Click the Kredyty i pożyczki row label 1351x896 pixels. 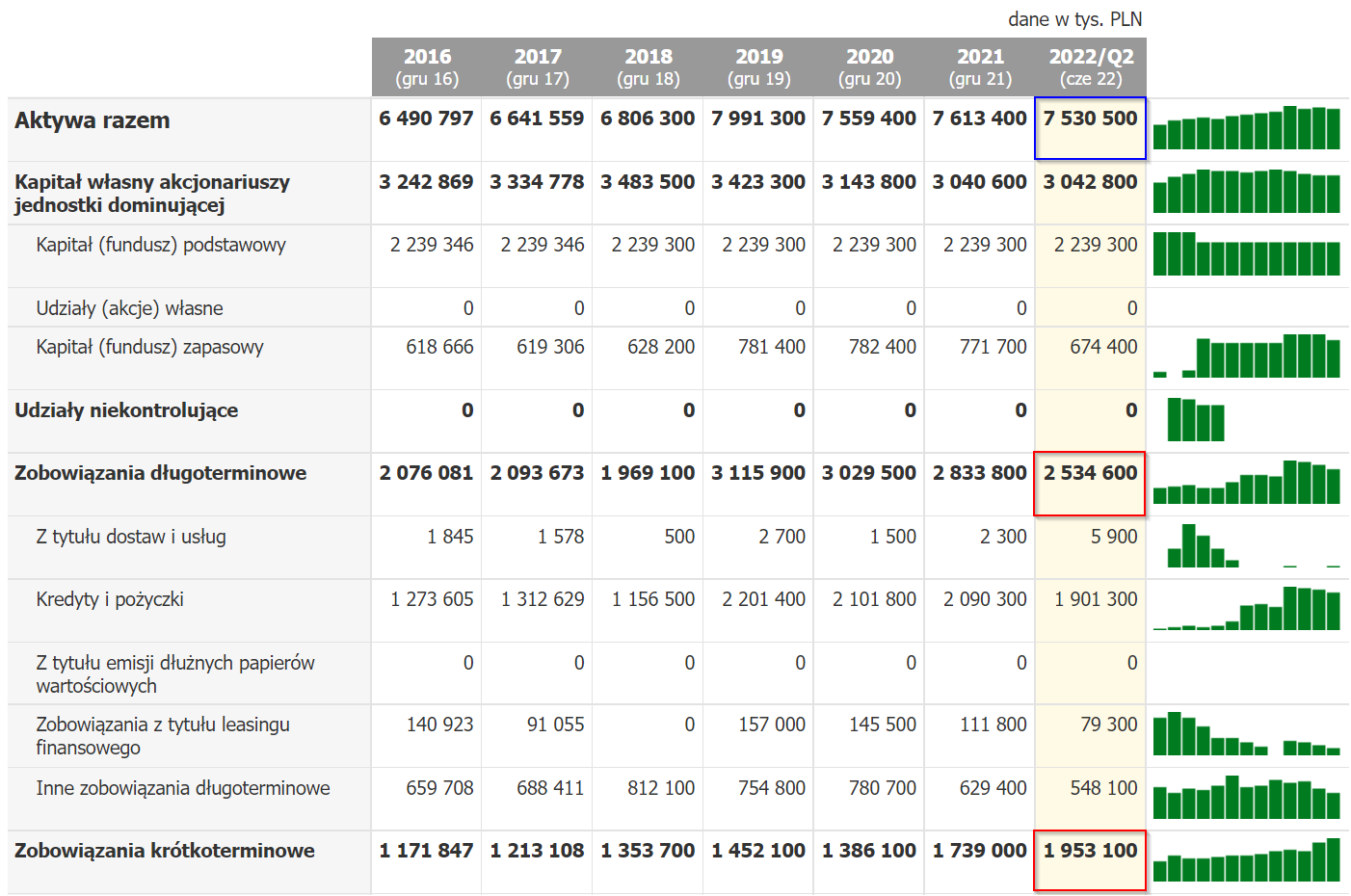coord(110,599)
